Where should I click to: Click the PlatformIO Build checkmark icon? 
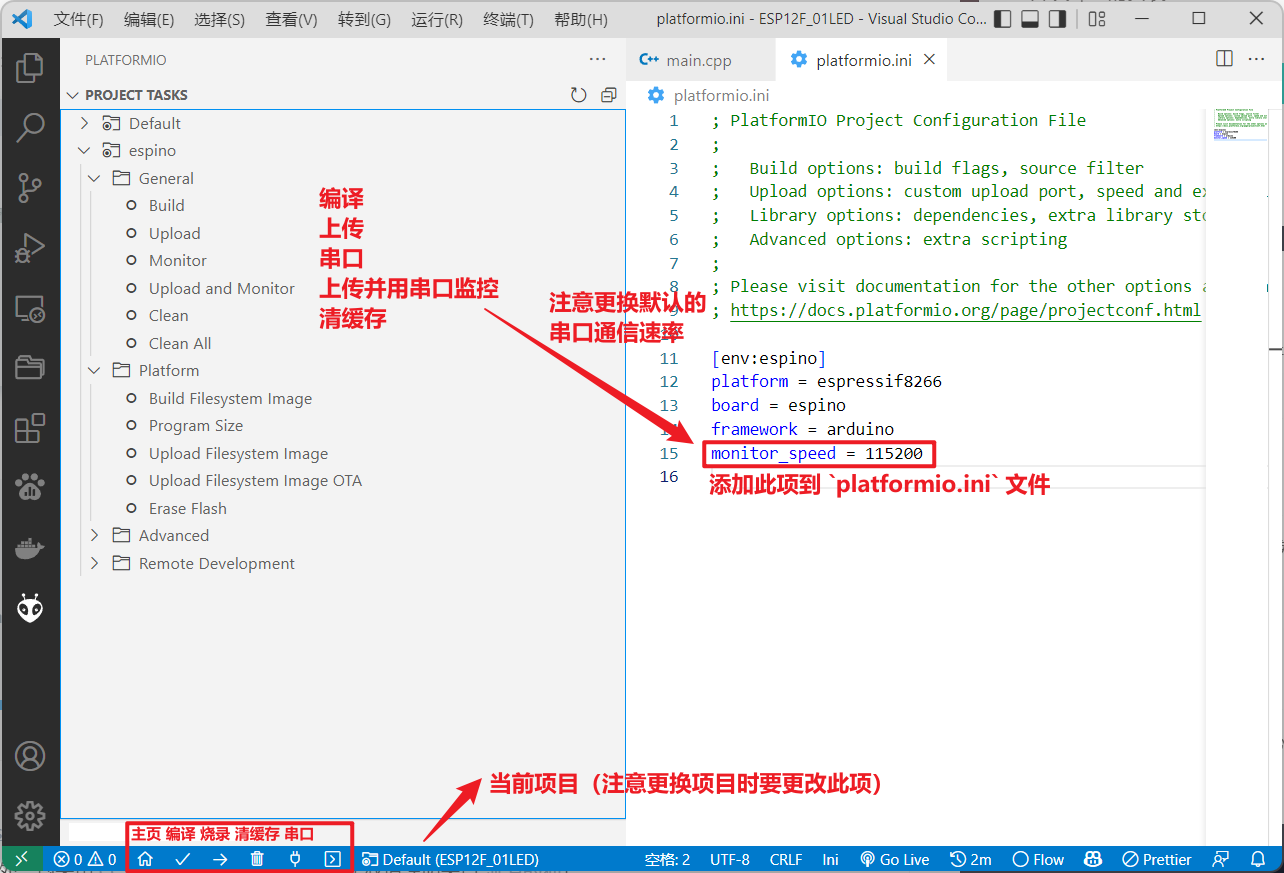[x=182, y=859]
